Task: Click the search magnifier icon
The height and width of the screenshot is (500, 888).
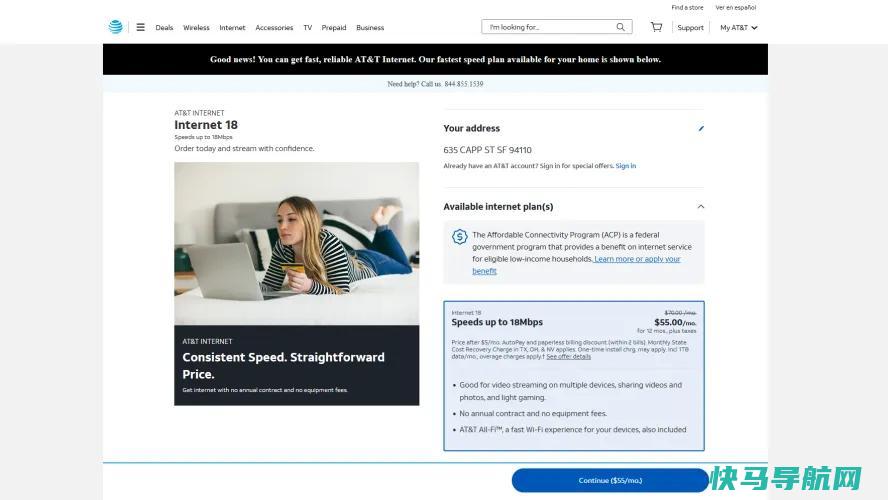Action: tap(621, 27)
